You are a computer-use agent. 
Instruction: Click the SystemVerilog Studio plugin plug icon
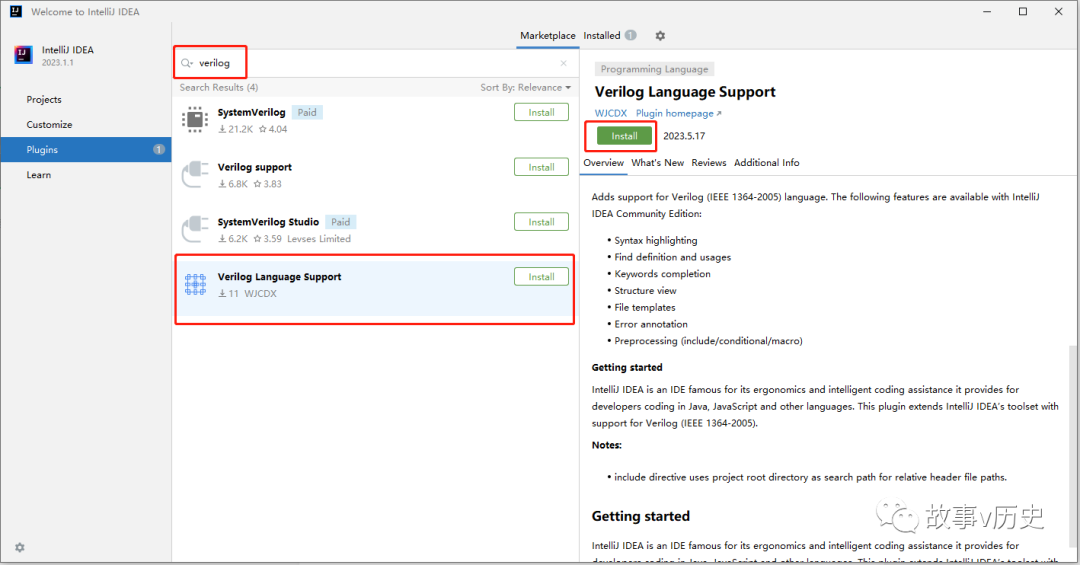click(195, 229)
